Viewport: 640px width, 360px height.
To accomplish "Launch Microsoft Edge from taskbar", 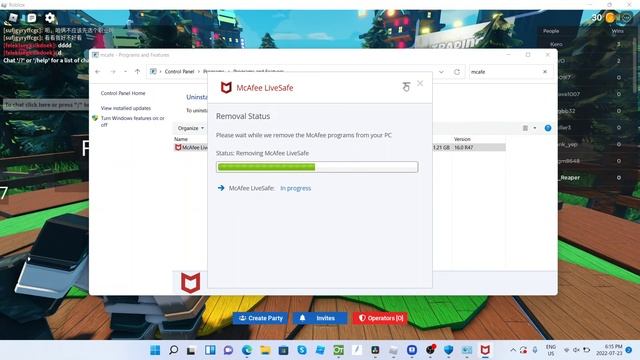I will [x=247, y=350].
